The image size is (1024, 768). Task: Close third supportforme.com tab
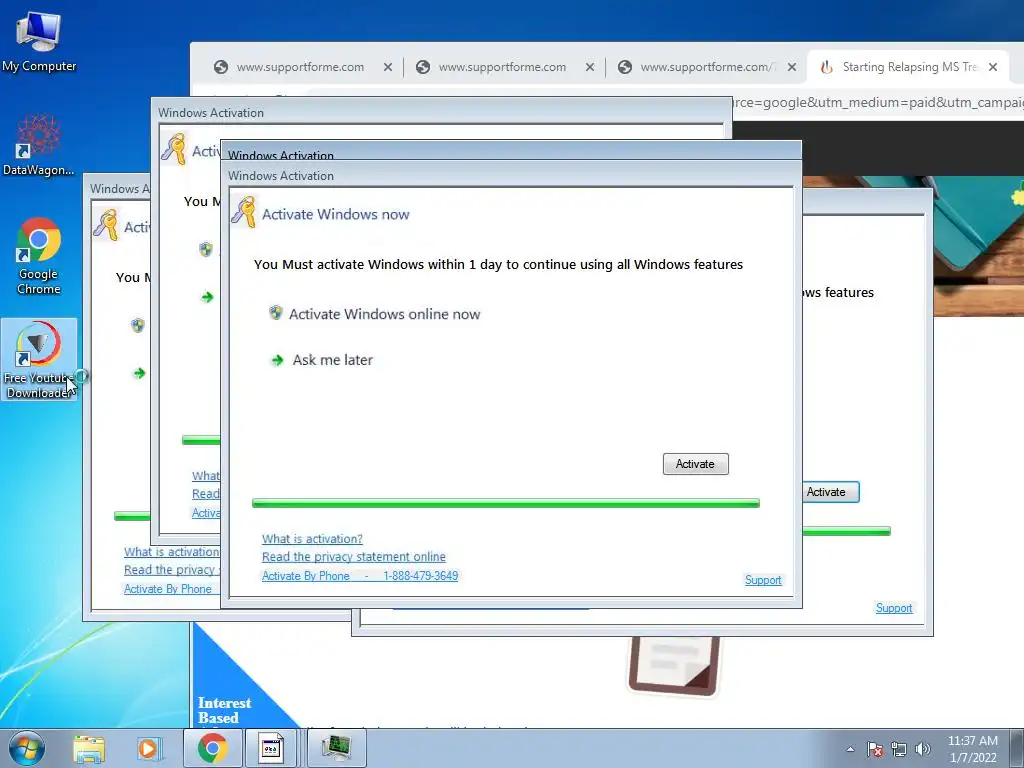coord(792,67)
